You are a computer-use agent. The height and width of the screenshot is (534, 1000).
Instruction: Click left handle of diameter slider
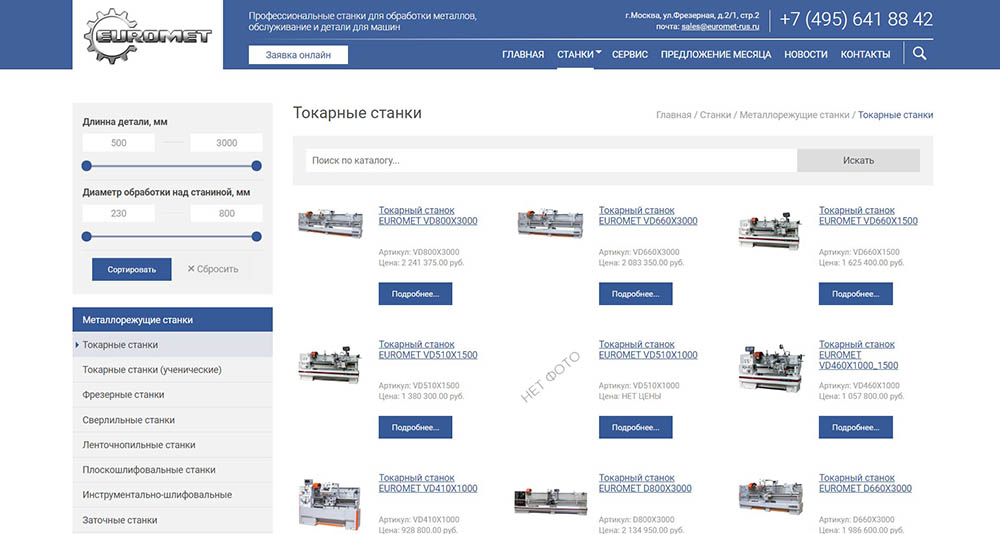[87, 237]
